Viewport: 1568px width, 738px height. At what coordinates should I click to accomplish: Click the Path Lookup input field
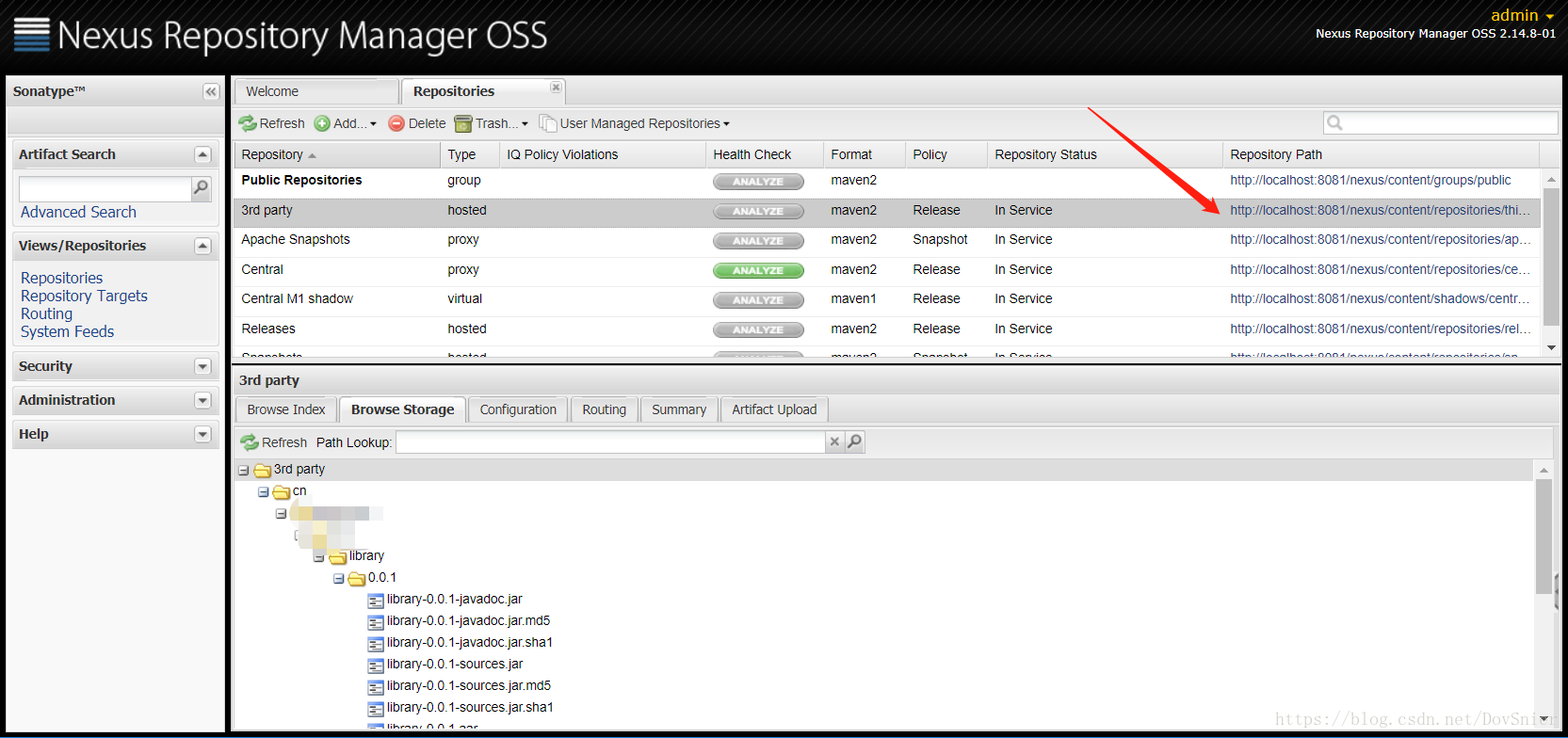(610, 442)
